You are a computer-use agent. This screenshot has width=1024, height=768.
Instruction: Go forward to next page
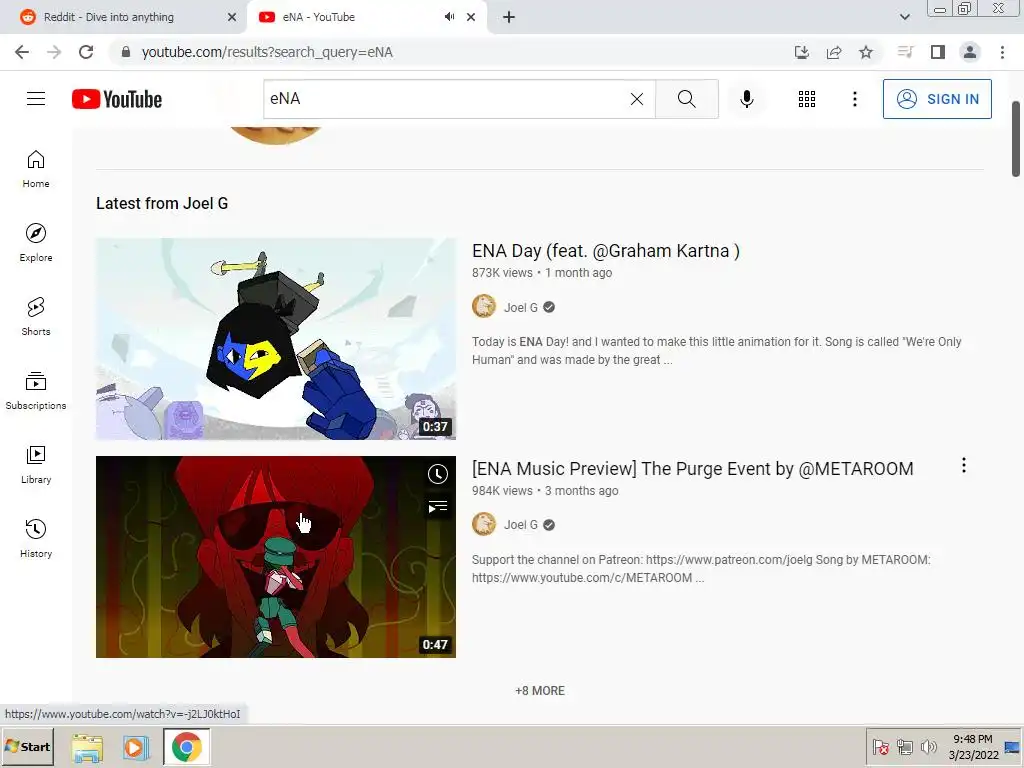(x=54, y=52)
